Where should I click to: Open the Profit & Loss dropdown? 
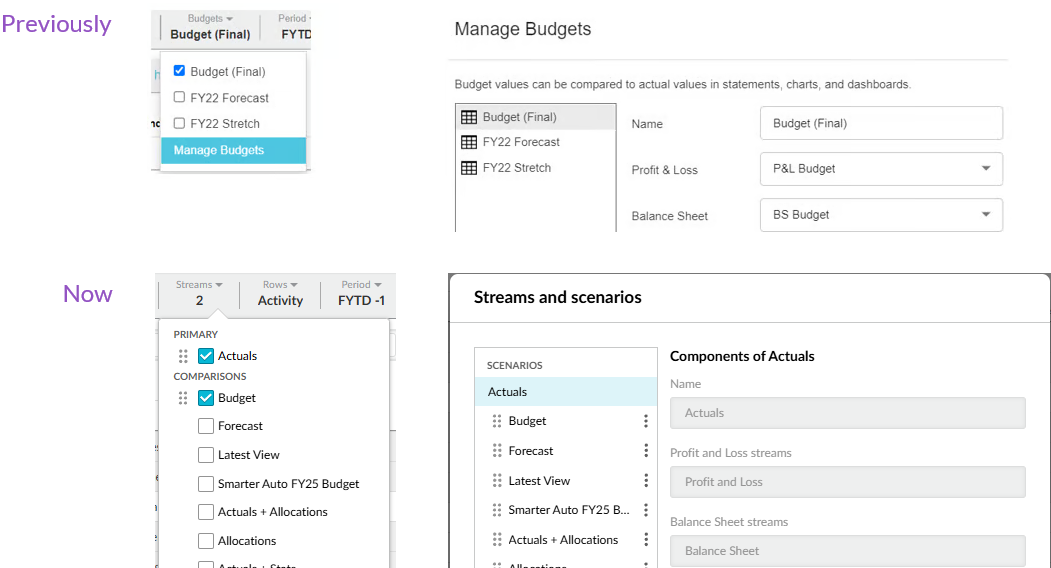(x=881, y=169)
